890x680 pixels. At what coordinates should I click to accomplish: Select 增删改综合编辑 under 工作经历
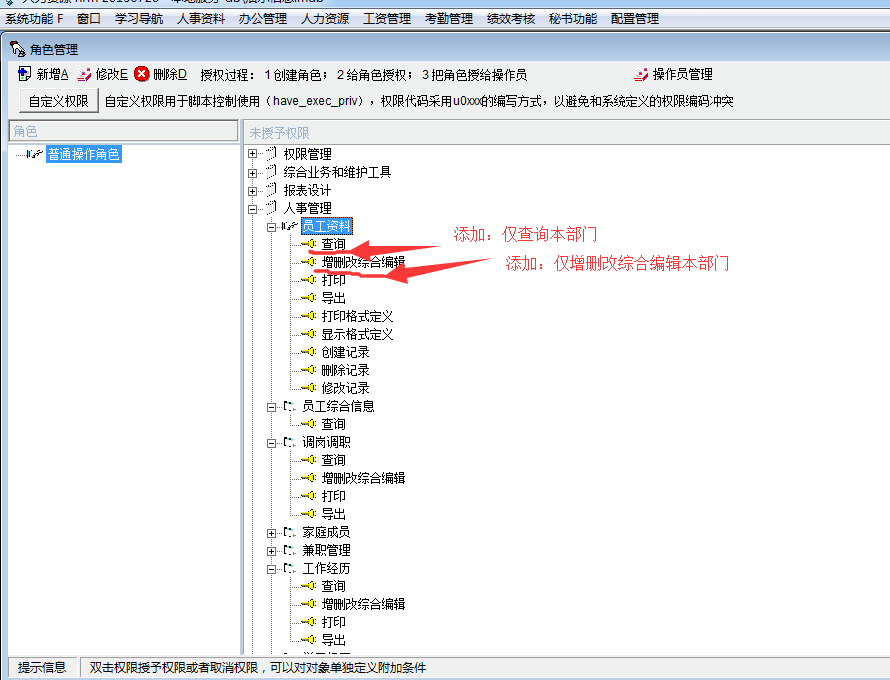[x=363, y=604]
